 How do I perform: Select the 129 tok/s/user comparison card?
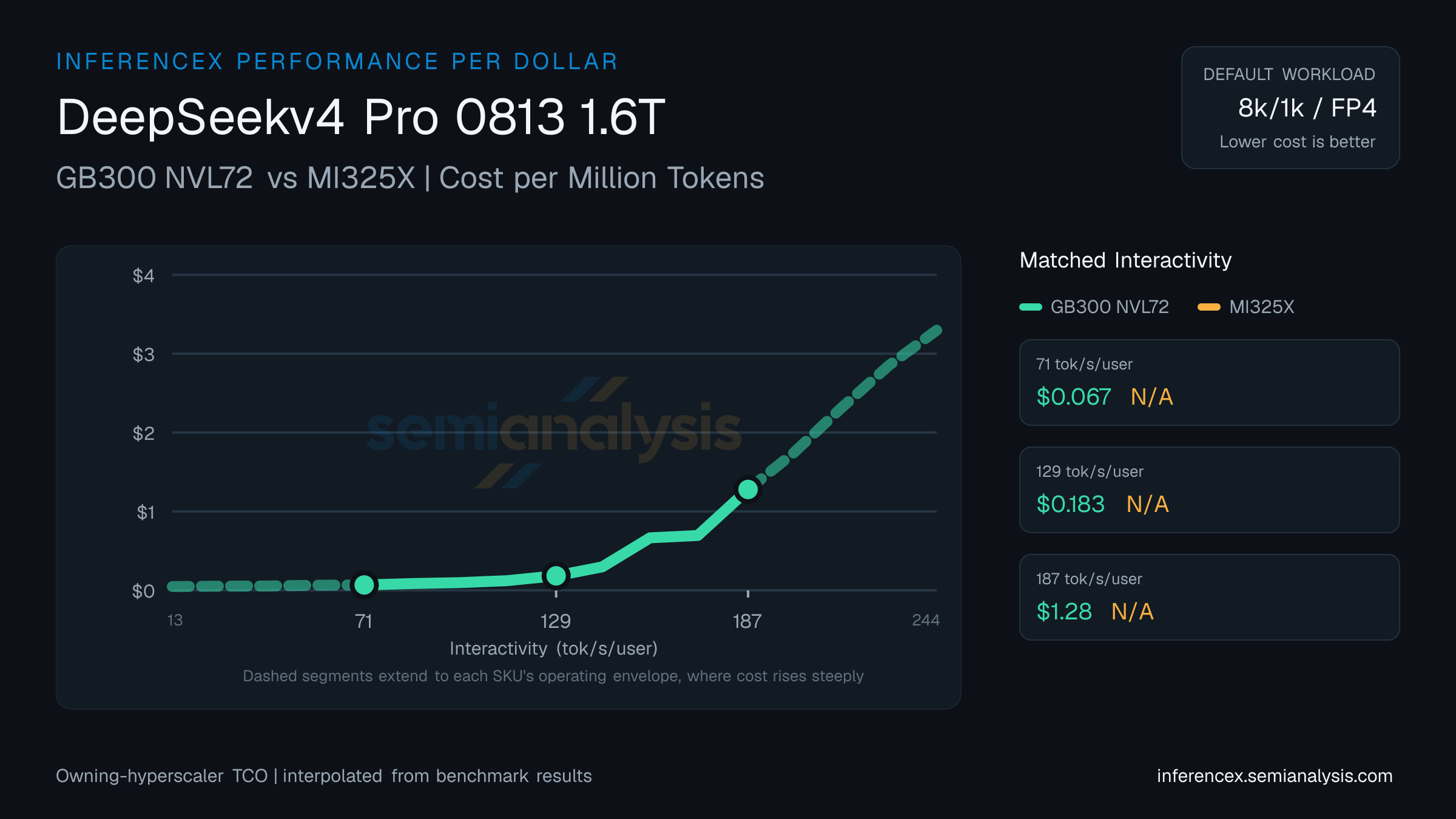pyautogui.click(x=1209, y=490)
